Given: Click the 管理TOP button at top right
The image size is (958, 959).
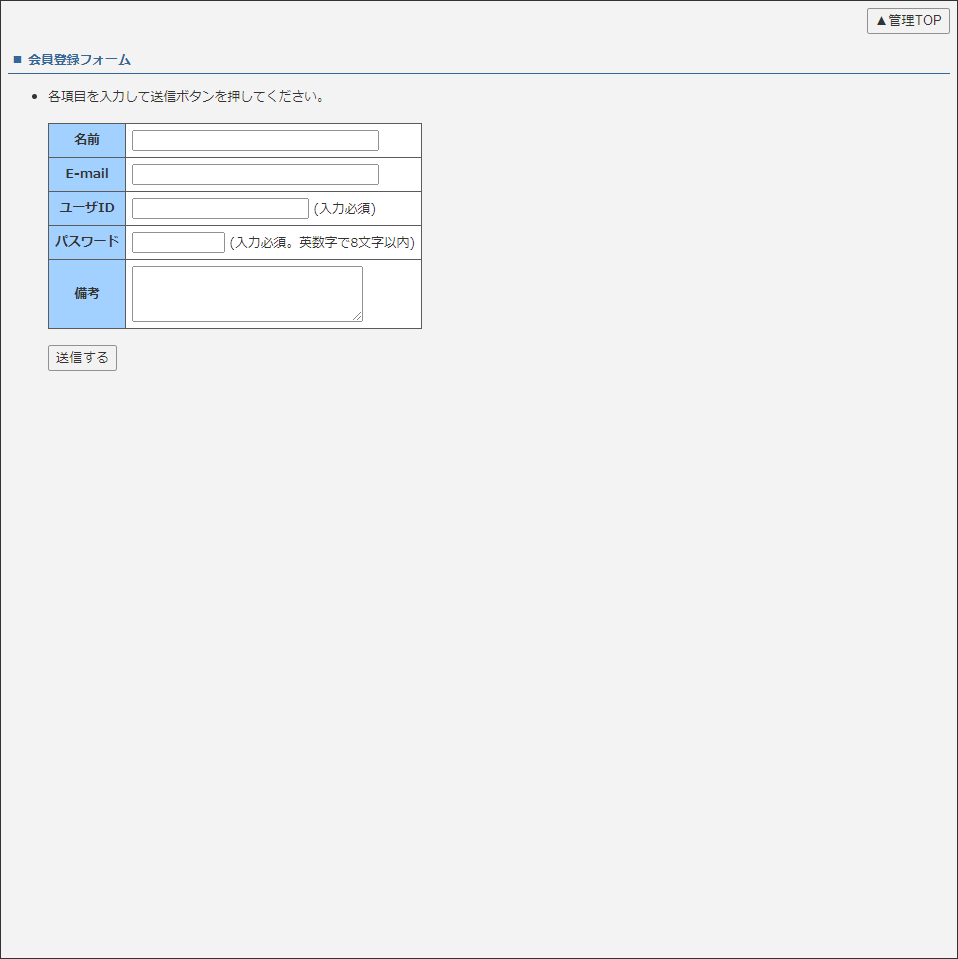Looking at the screenshot, I should (x=906, y=20).
